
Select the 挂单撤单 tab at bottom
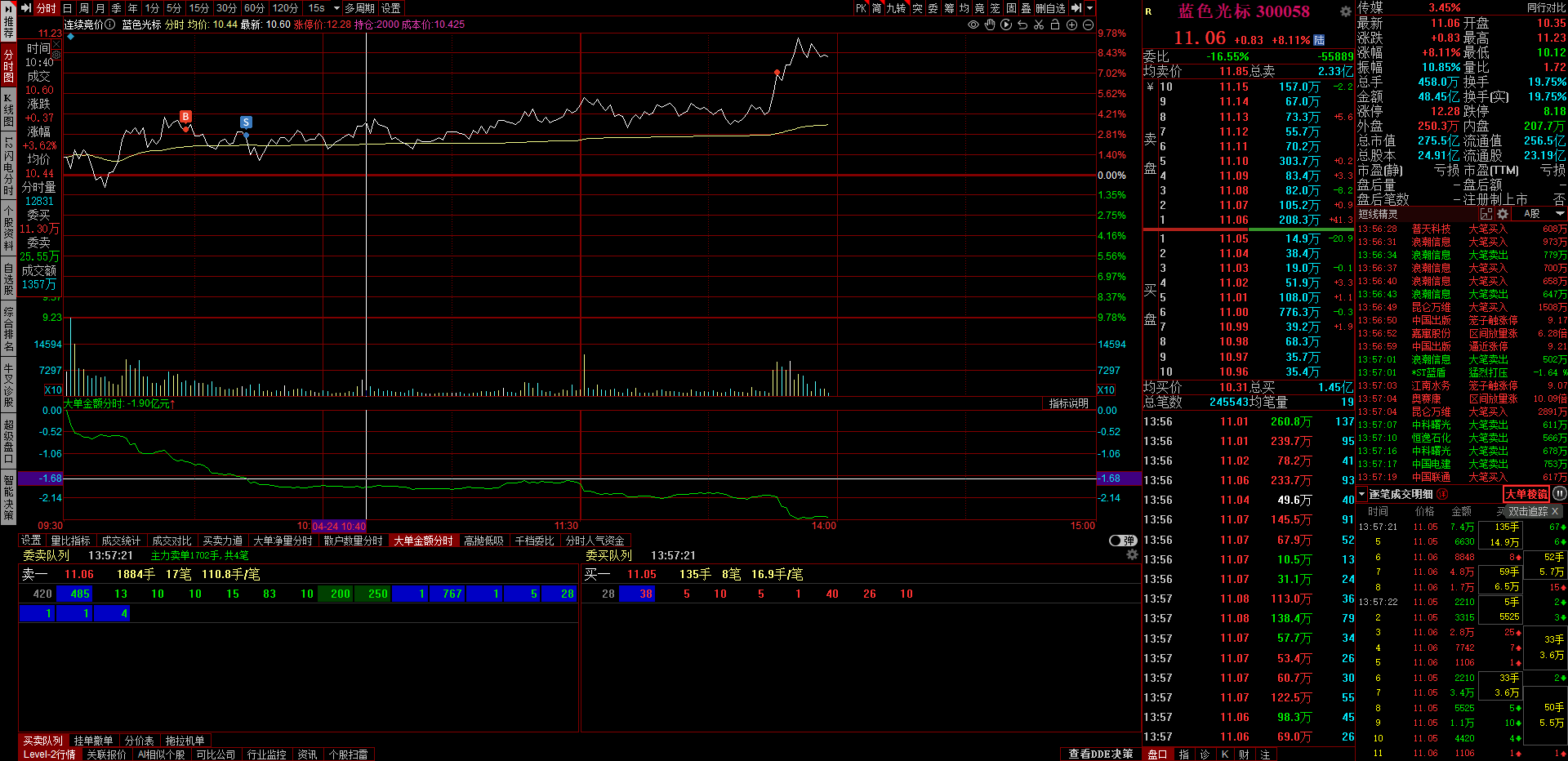93,741
